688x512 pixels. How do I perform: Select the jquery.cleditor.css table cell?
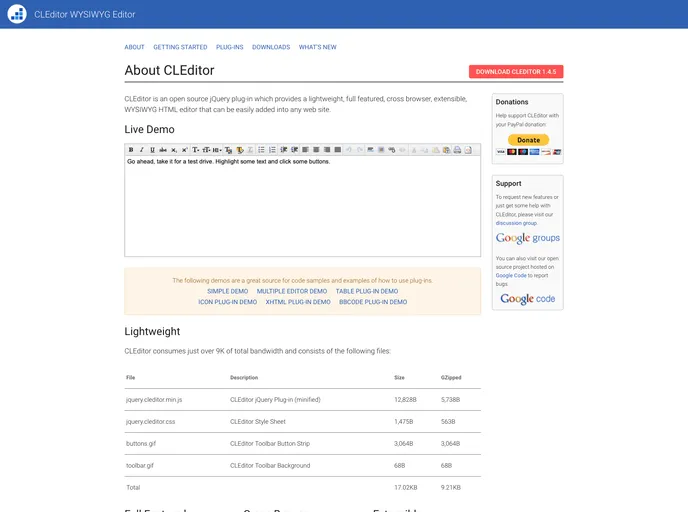tap(150, 422)
